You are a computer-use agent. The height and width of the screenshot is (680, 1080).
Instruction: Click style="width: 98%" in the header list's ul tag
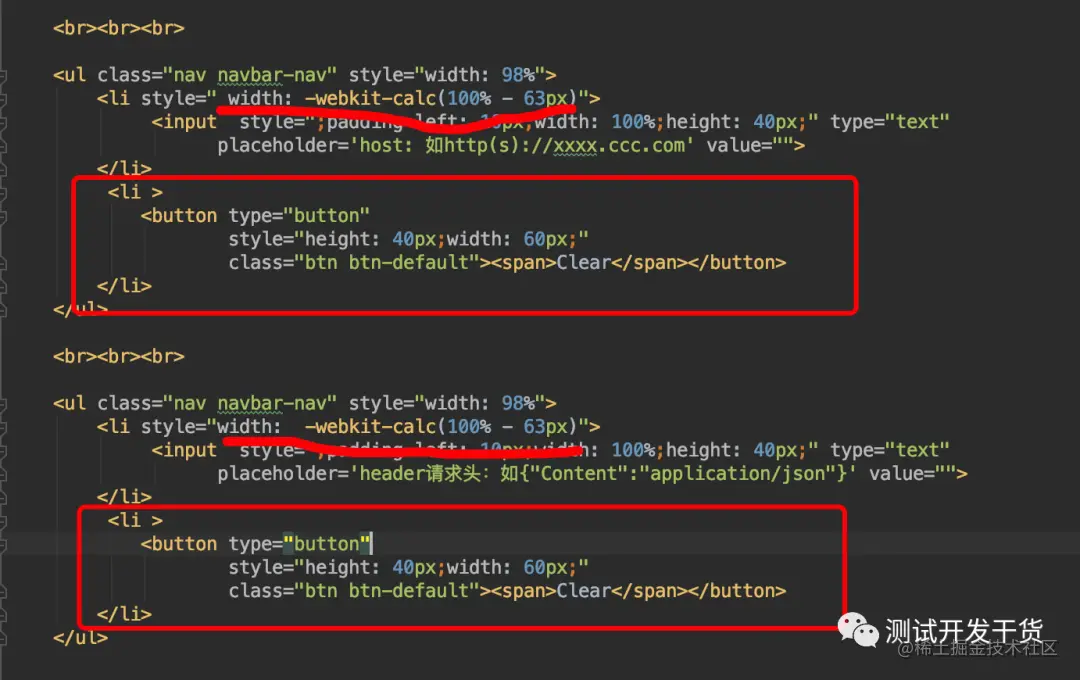(x=447, y=404)
